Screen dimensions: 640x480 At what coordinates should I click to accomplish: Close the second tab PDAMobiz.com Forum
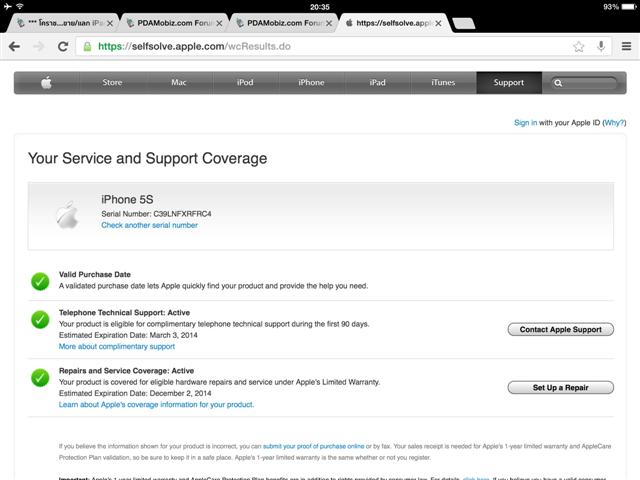click(x=219, y=24)
